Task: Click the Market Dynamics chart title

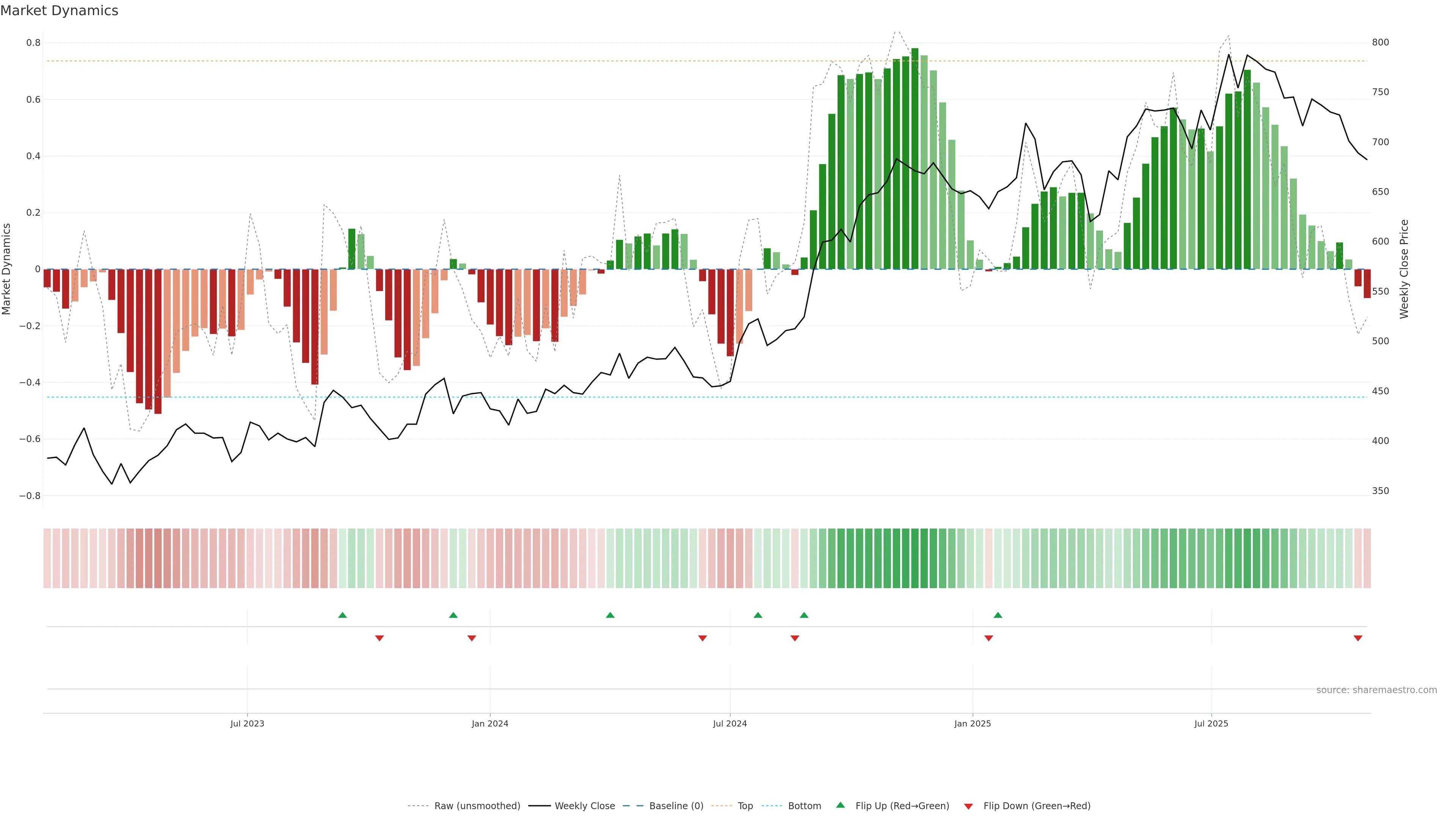Action: (60, 11)
